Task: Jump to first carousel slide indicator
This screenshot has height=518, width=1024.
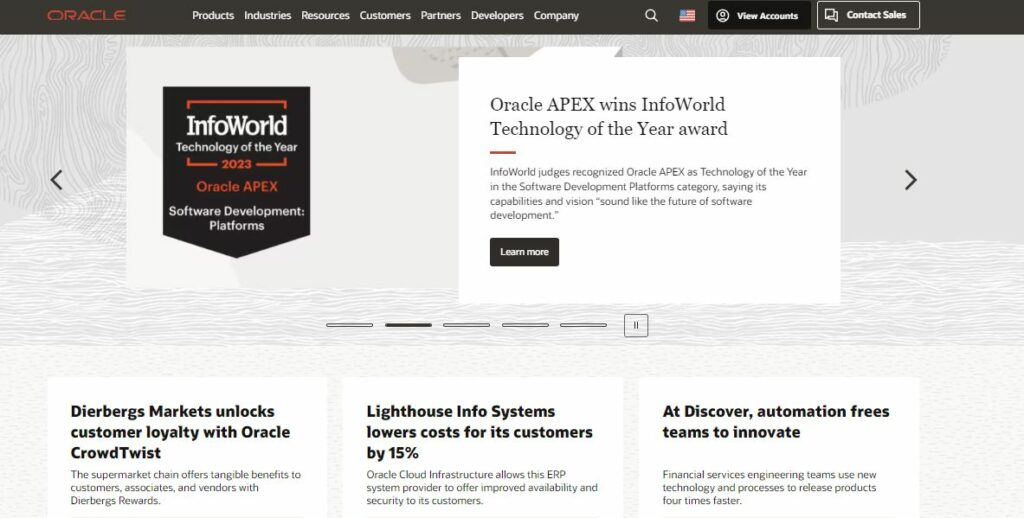Action: tap(349, 325)
